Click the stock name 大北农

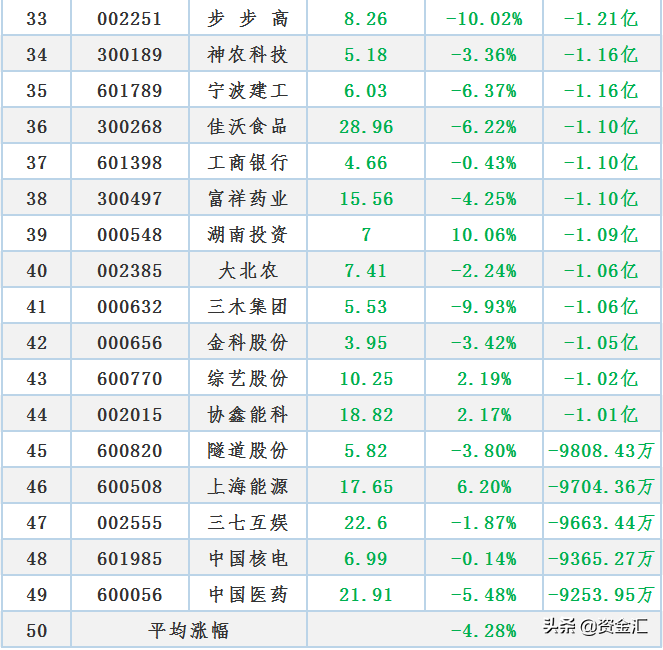248,271
